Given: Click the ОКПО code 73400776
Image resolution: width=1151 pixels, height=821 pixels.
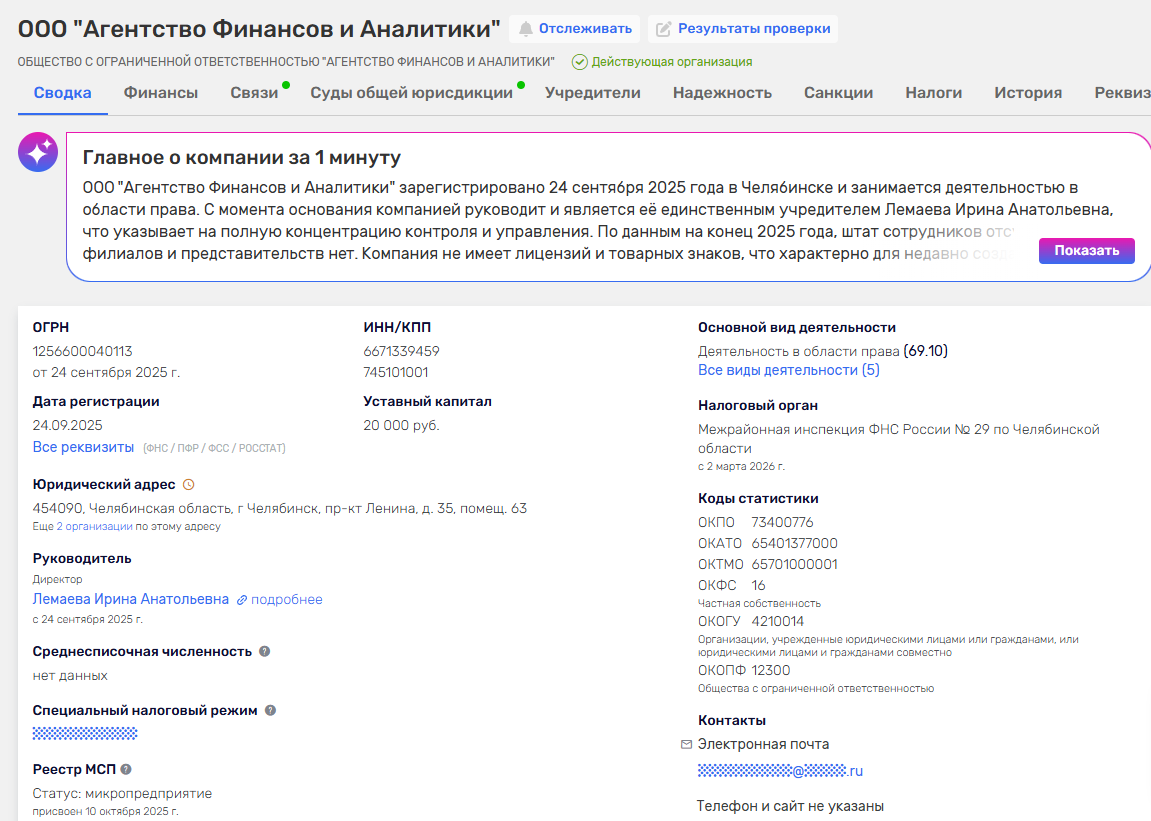Looking at the screenshot, I should [783, 522].
